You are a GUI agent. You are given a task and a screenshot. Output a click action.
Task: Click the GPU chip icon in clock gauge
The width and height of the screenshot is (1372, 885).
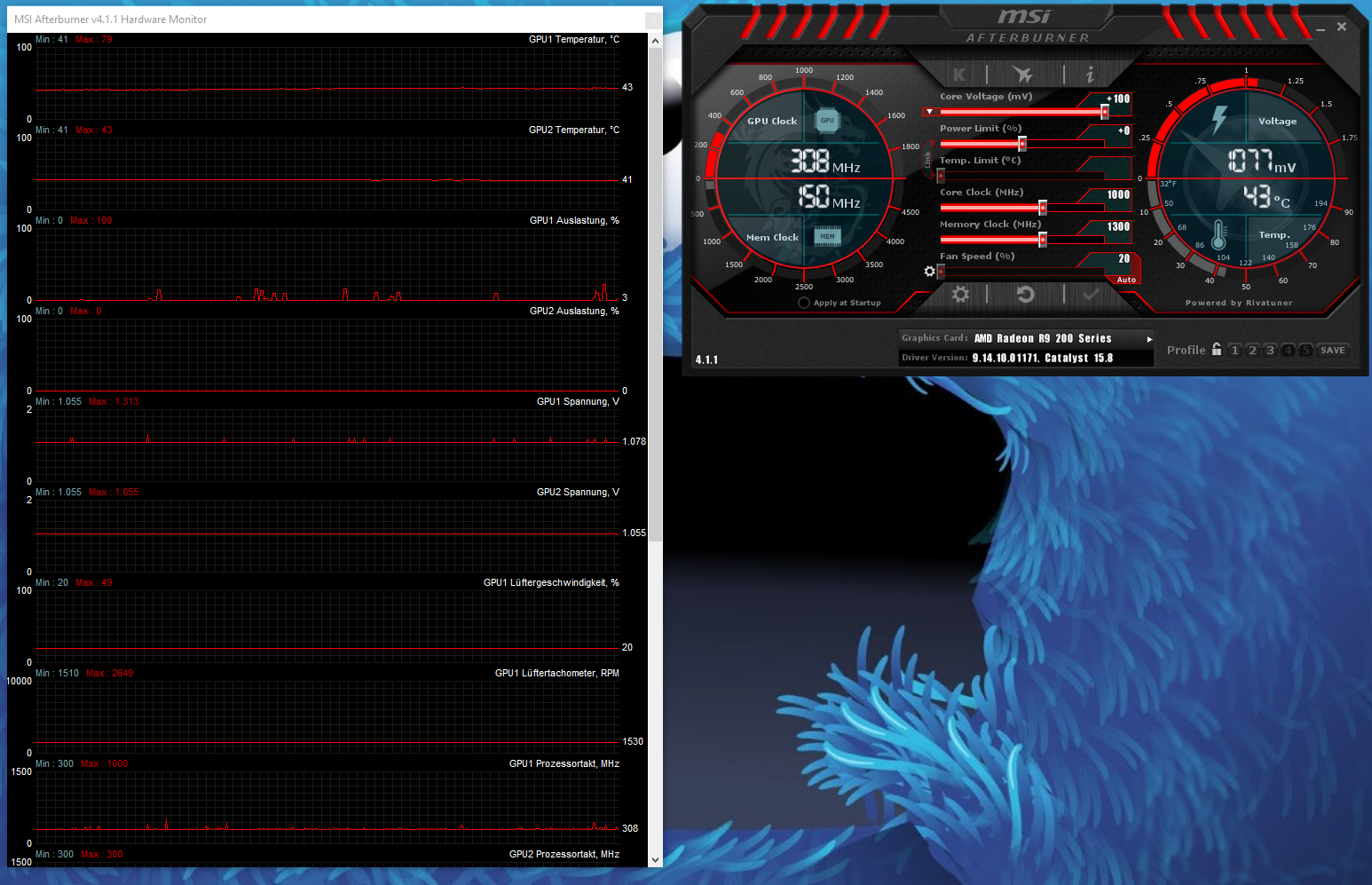[x=827, y=120]
